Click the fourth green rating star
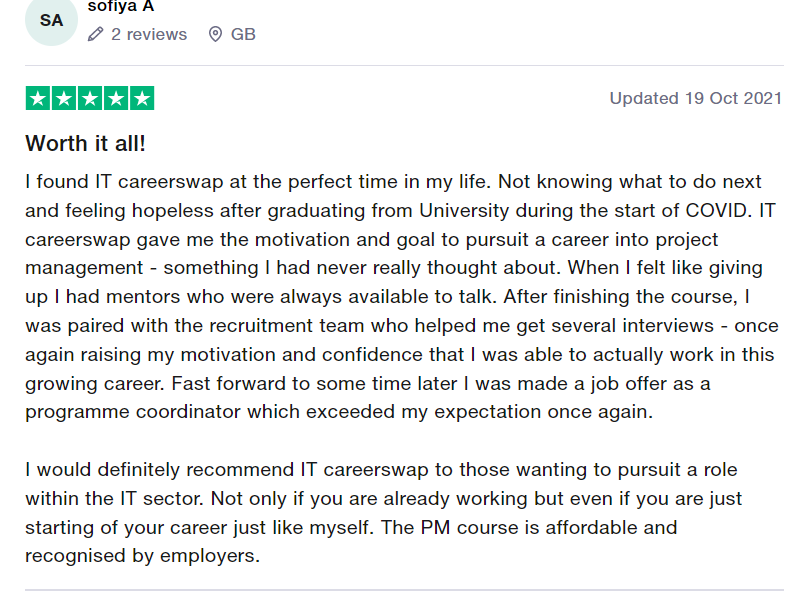 point(116,98)
